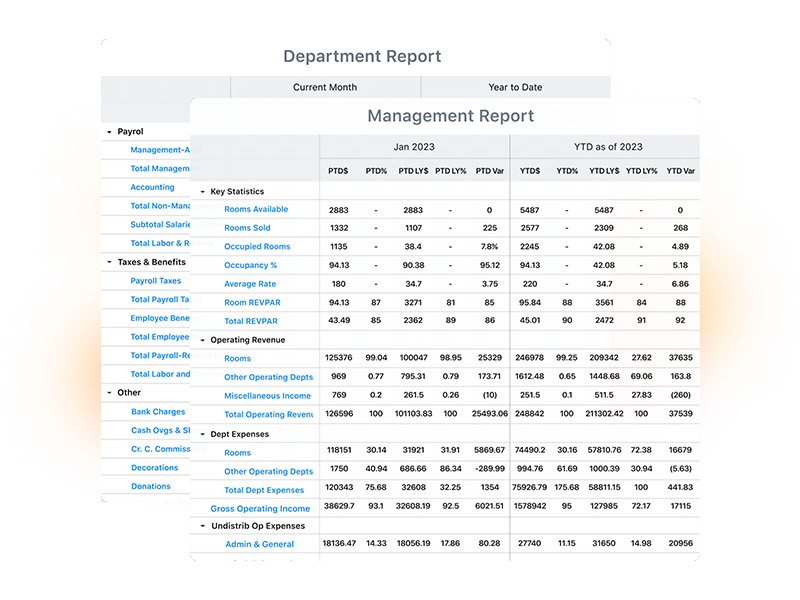The image size is (800, 600).
Task: Select the Donations line item
Action: pyautogui.click(x=150, y=486)
